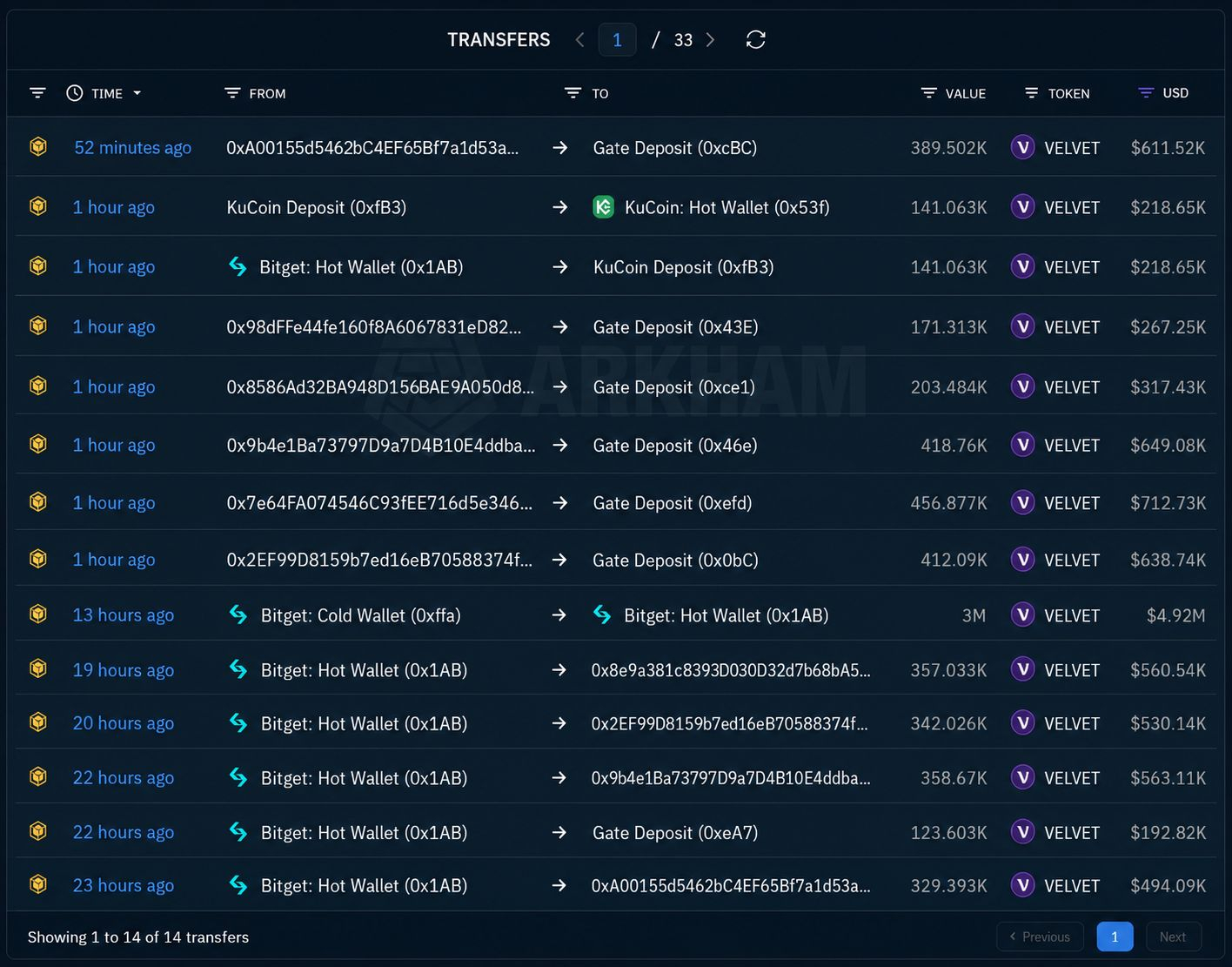
Task: Open Gate Deposit (0x46e) recipient
Action: [675, 446]
